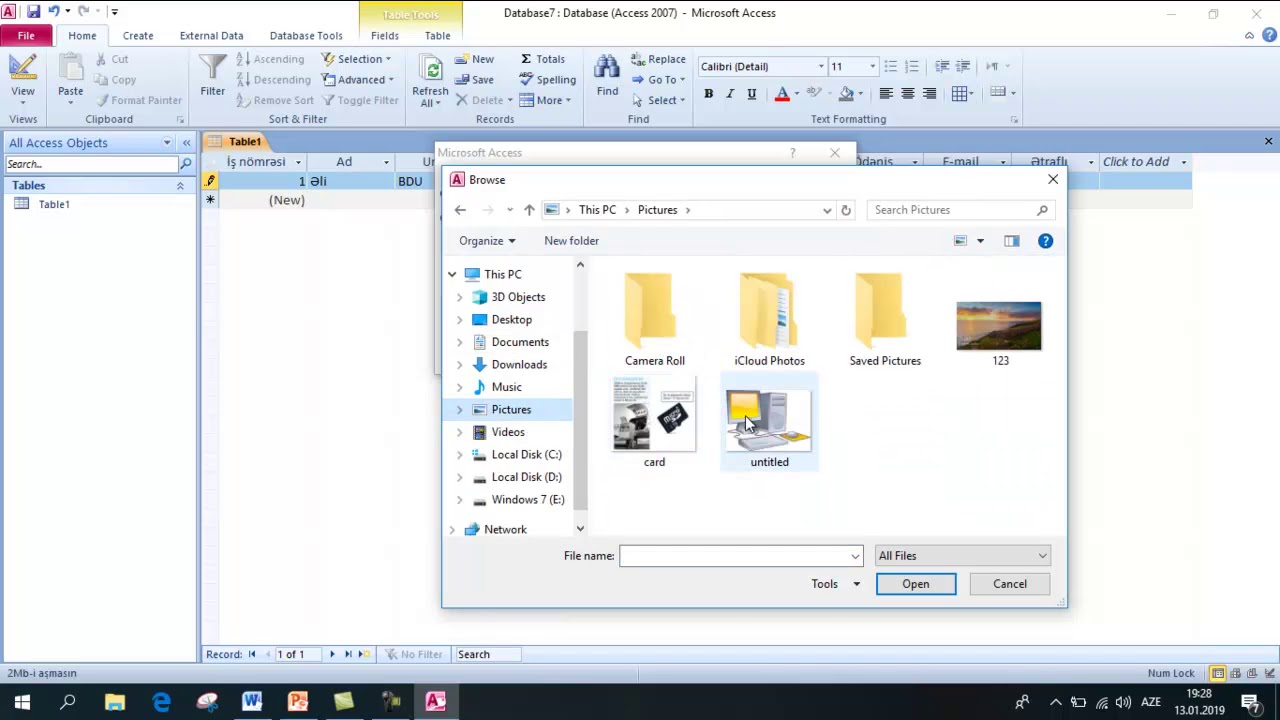Expand the Downloads node arrow
This screenshot has height=720, width=1280.
pyautogui.click(x=460, y=365)
